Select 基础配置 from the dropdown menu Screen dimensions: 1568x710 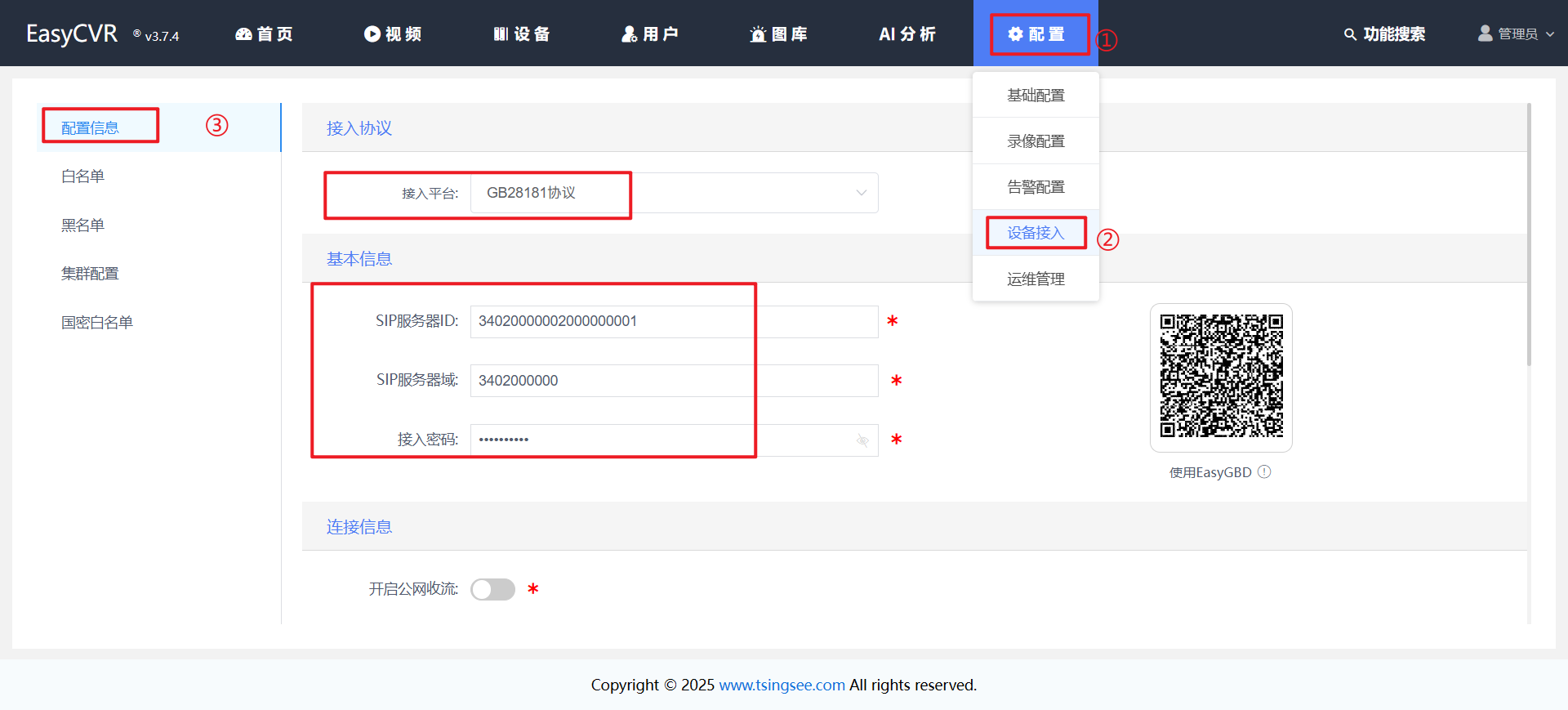pyautogui.click(x=1036, y=96)
